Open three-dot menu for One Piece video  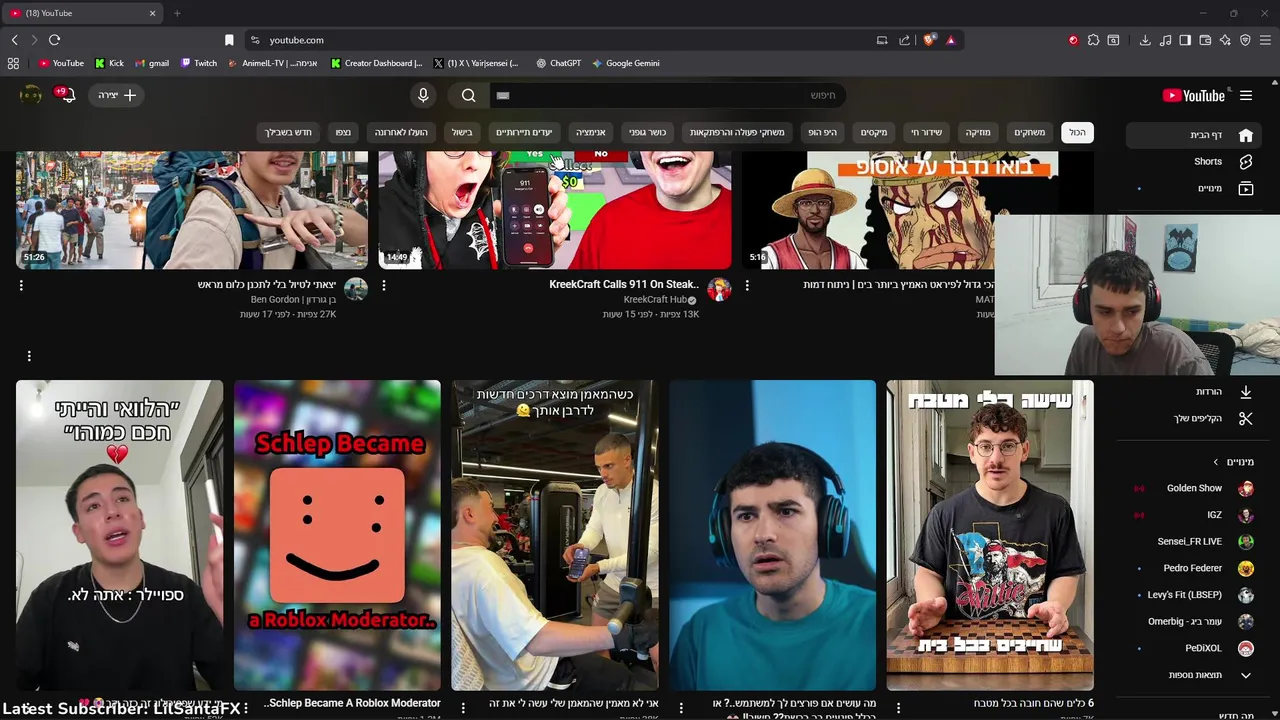tap(747, 285)
